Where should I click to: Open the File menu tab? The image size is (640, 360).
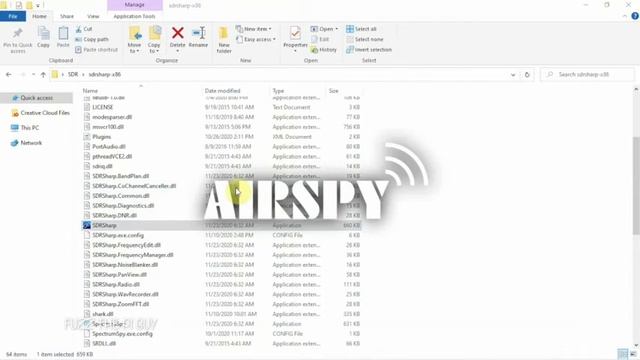pos(13,16)
